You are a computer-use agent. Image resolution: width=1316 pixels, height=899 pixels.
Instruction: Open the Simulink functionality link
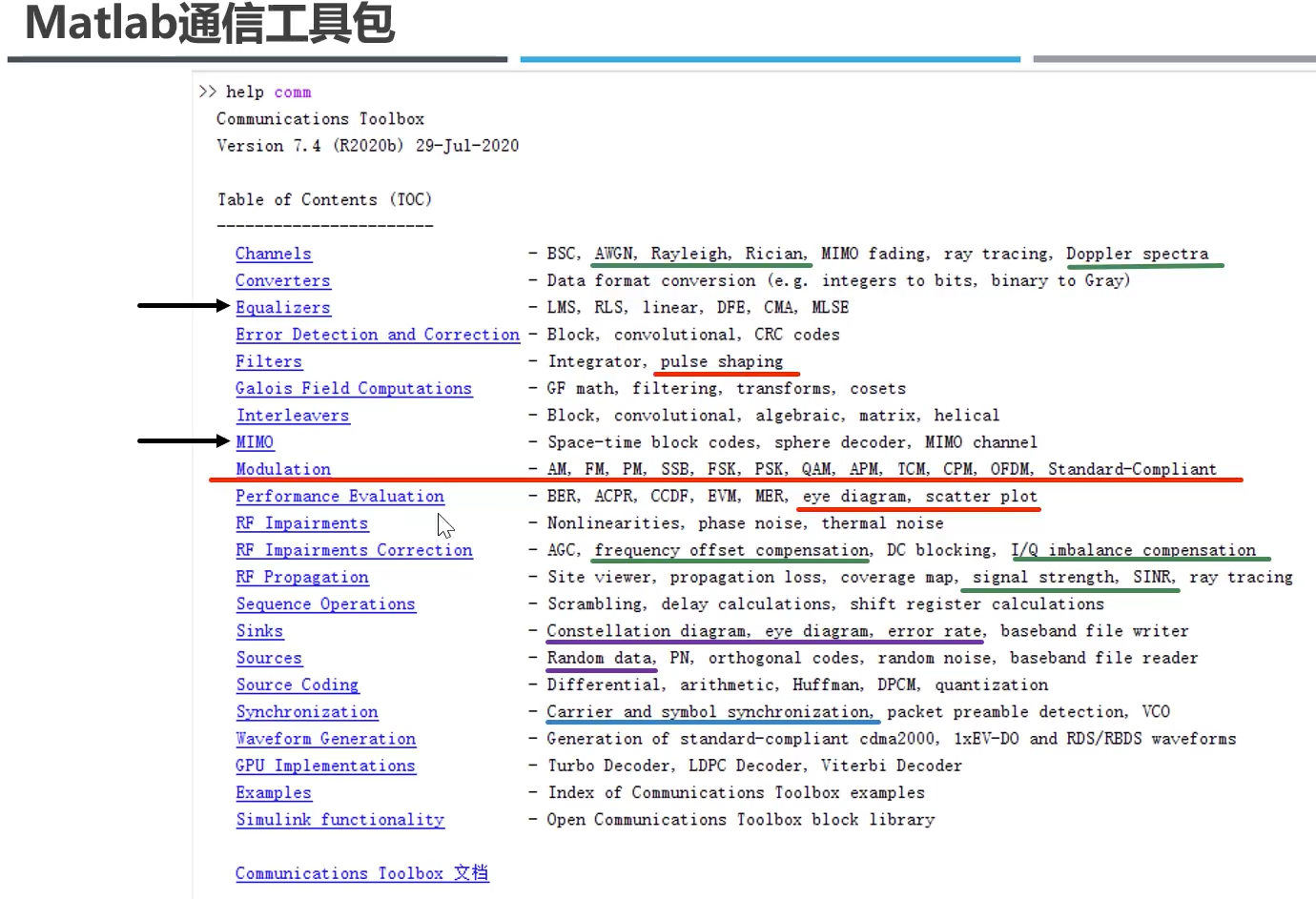pyautogui.click(x=339, y=820)
